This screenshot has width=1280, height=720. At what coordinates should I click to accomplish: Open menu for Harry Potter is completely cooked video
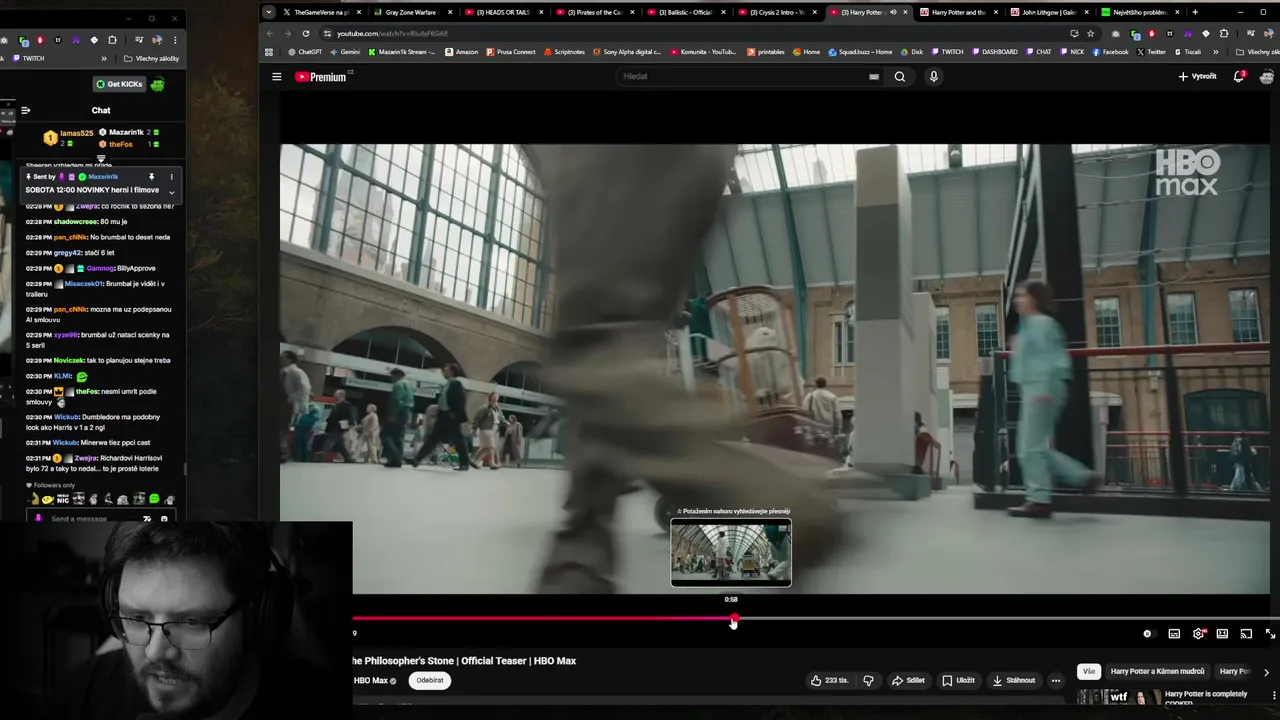tap(1273, 695)
